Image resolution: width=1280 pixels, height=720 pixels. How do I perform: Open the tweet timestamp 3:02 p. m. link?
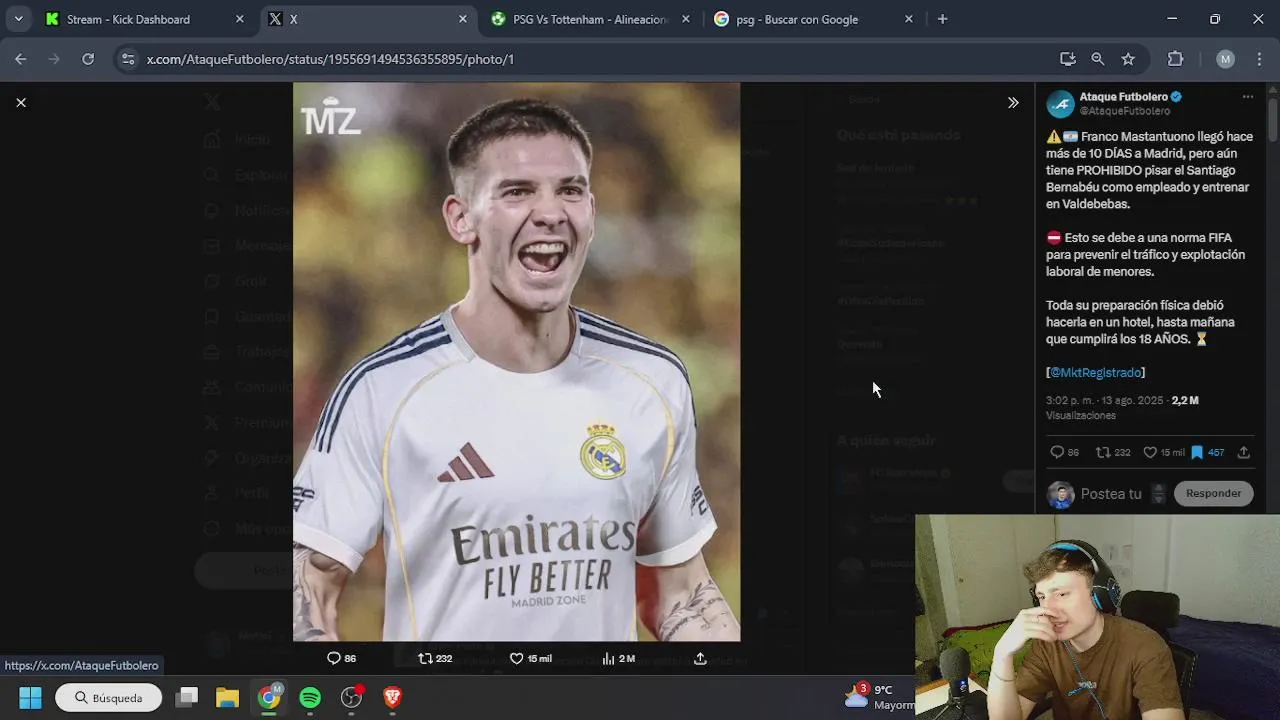point(1105,400)
